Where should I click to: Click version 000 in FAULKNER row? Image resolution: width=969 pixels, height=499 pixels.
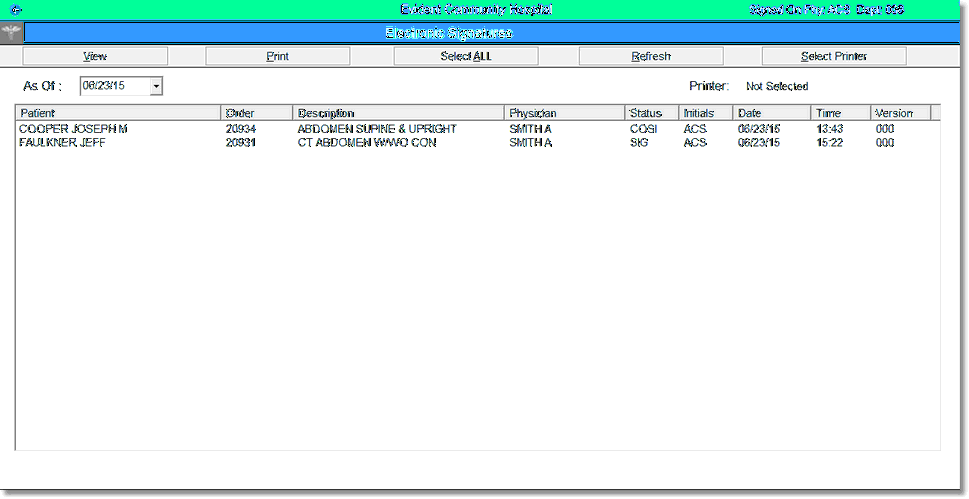[x=885, y=143]
